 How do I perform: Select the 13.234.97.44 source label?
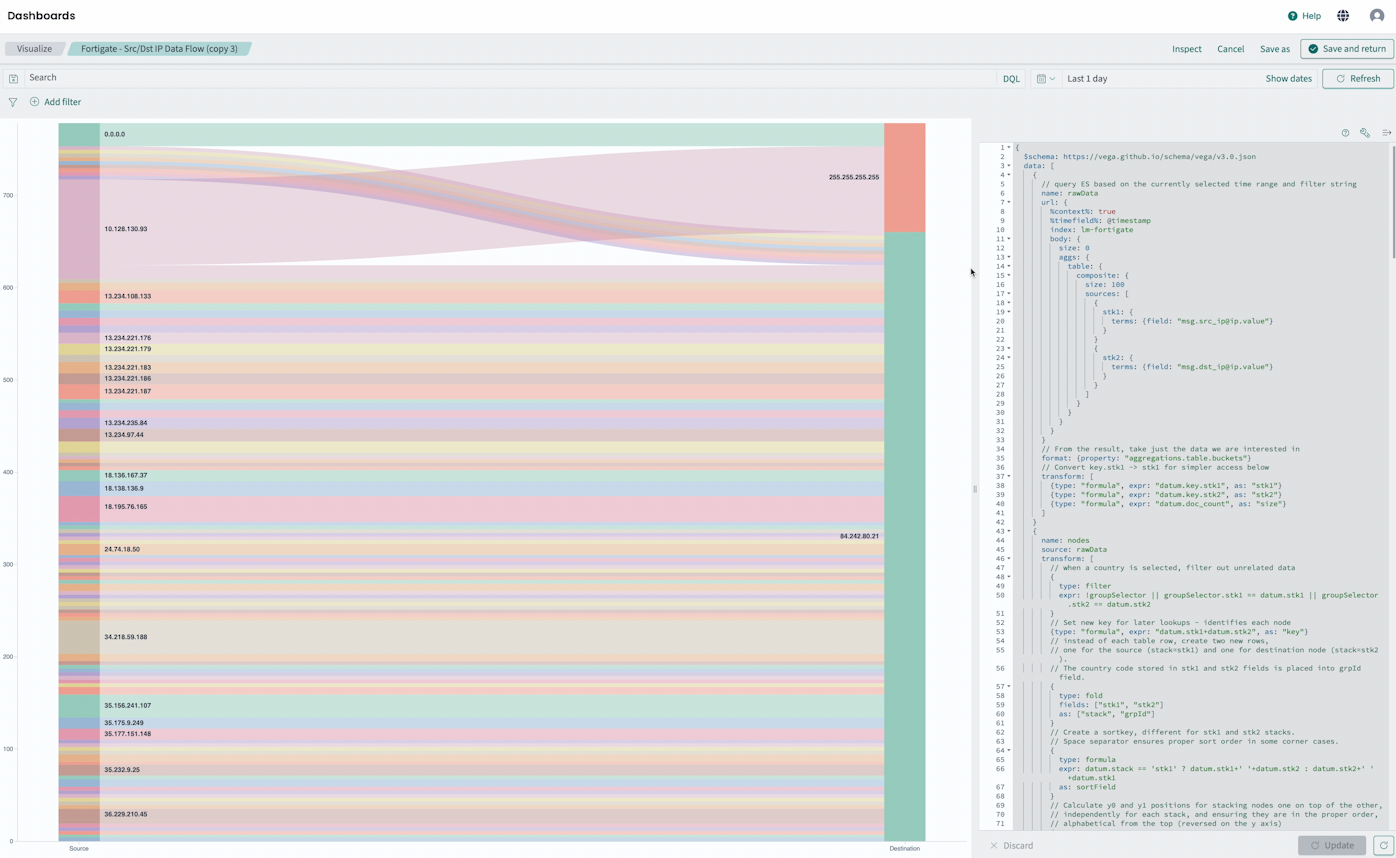pos(124,435)
